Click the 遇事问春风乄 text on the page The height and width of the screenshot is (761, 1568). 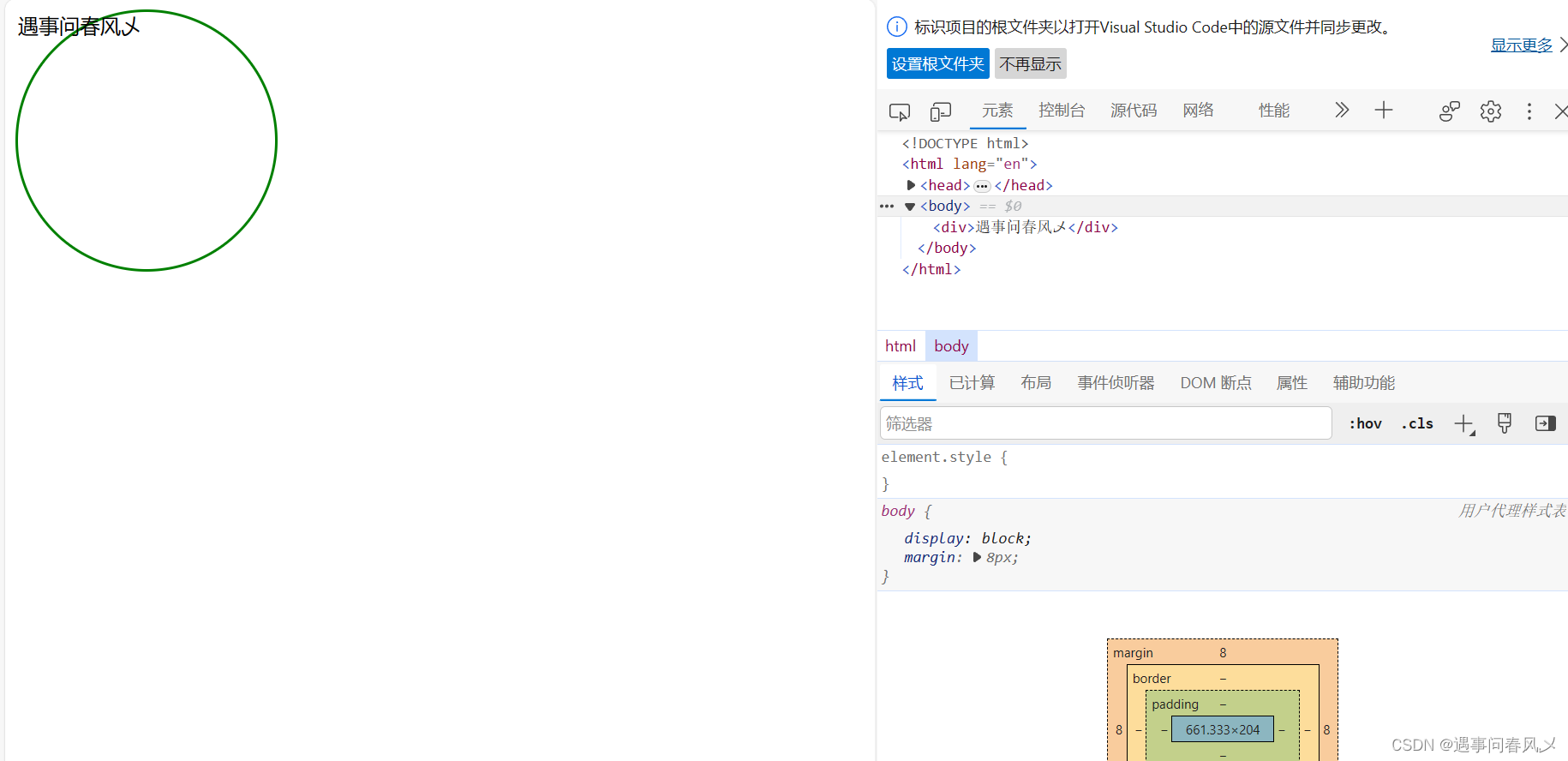(x=78, y=27)
